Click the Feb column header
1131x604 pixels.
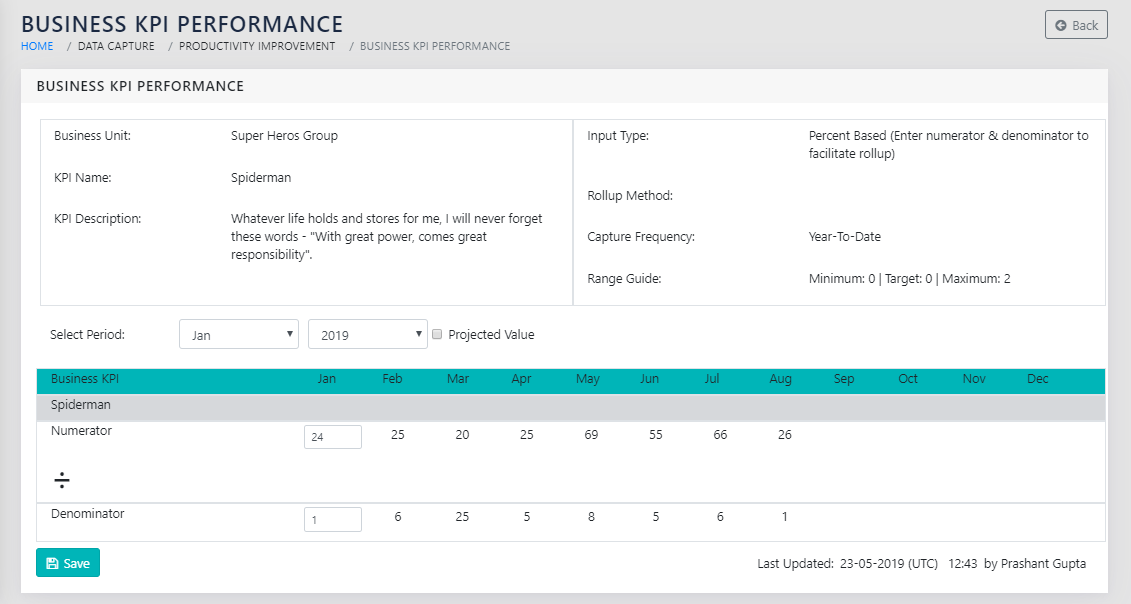393,379
